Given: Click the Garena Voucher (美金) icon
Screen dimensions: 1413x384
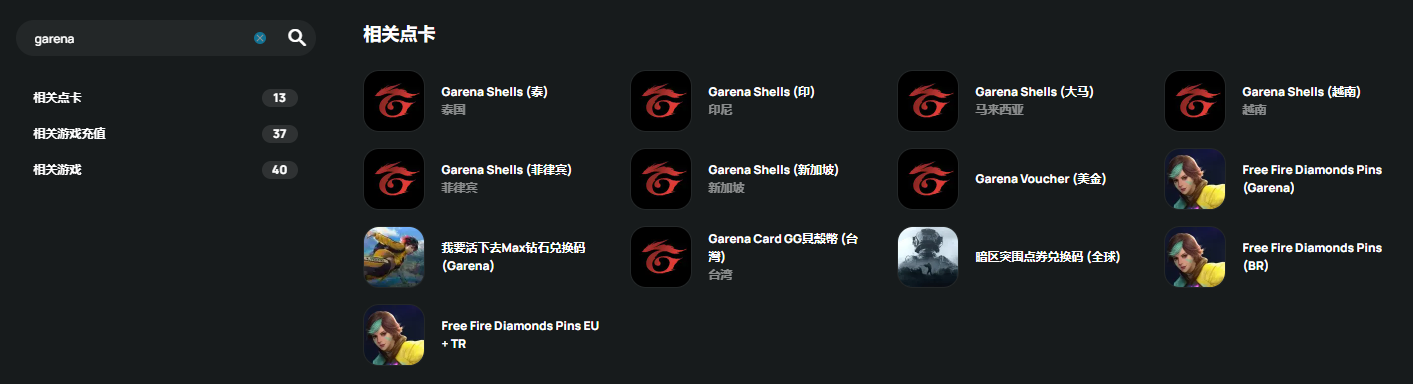Looking at the screenshot, I should [x=928, y=179].
